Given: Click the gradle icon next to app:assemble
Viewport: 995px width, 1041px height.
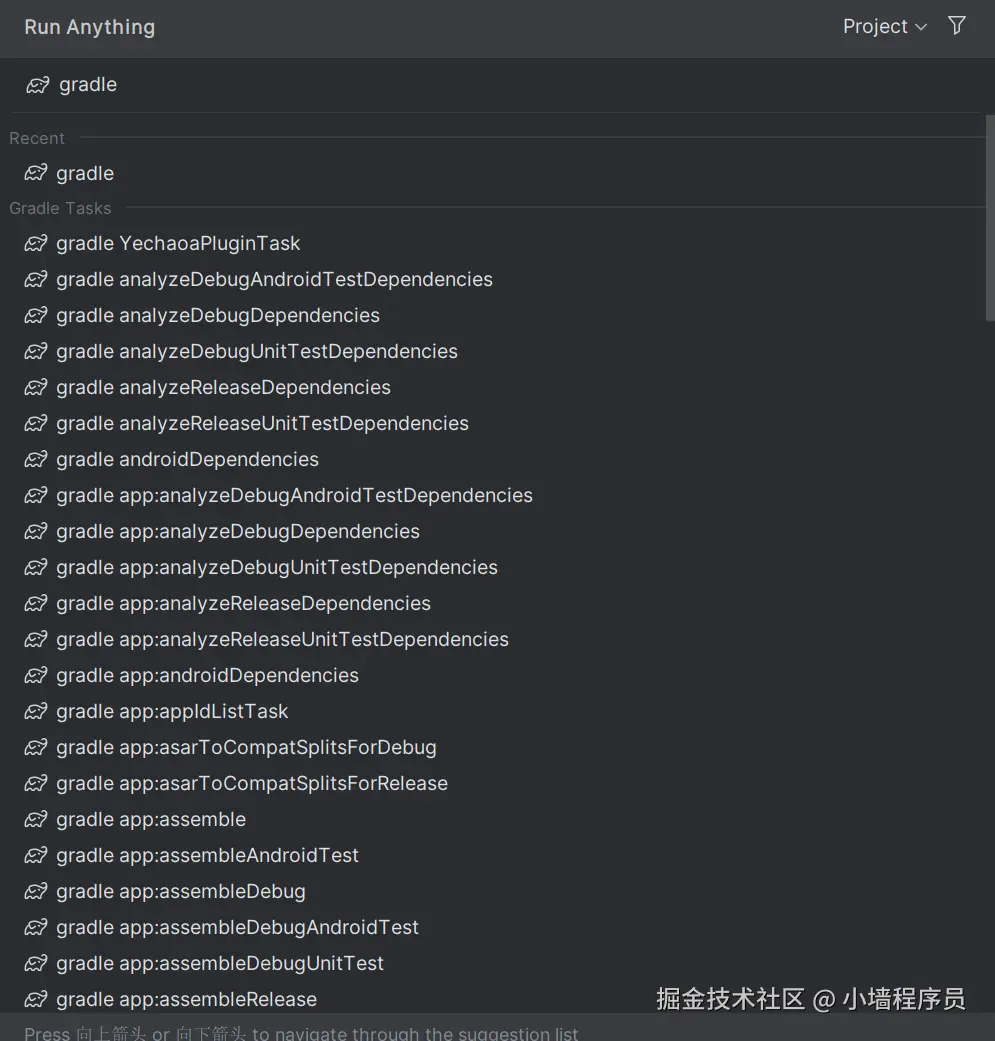Looking at the screenshot, I should point(35,819).
